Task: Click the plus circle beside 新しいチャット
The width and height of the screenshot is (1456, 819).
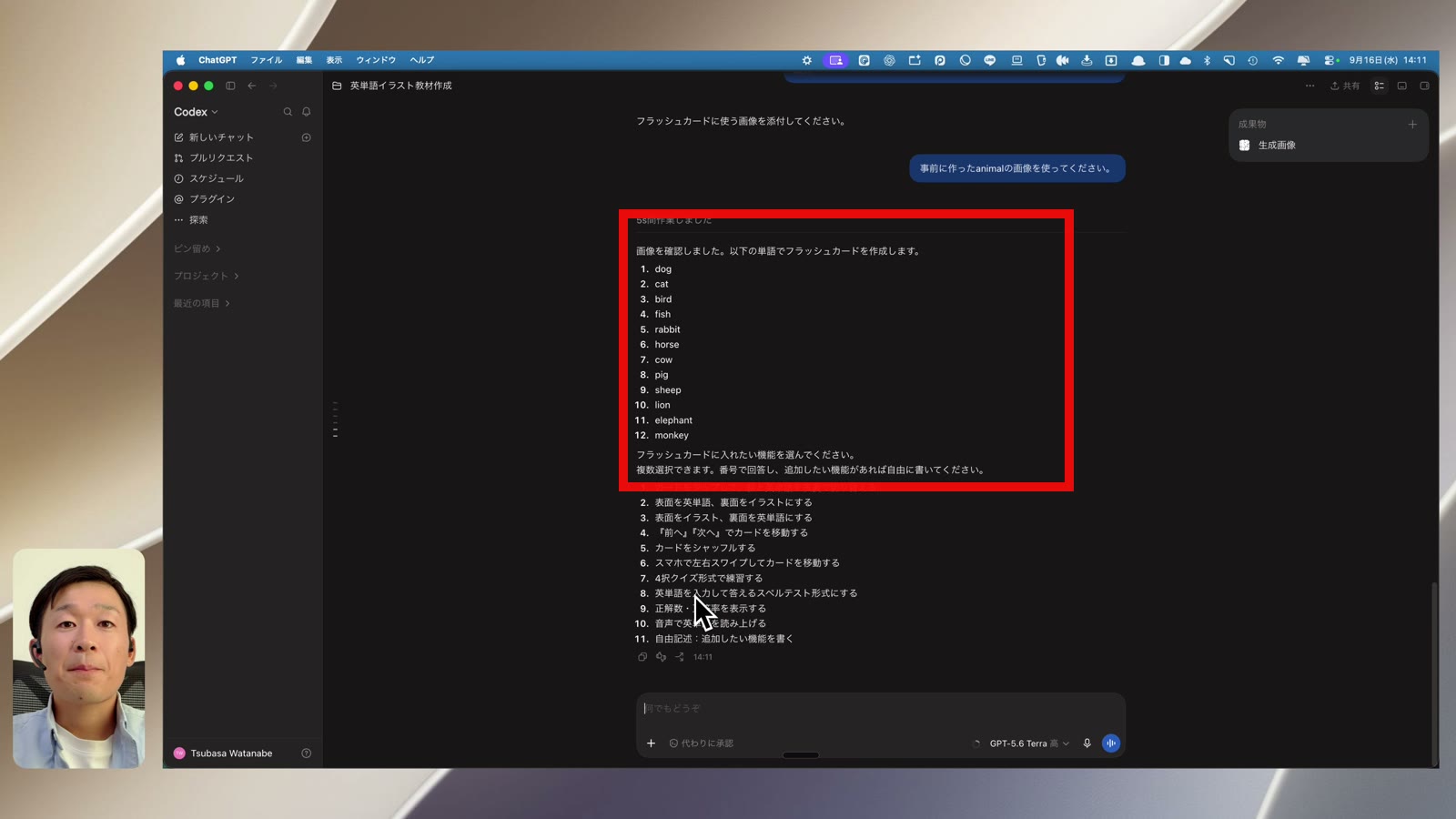Action: [307, 137]
